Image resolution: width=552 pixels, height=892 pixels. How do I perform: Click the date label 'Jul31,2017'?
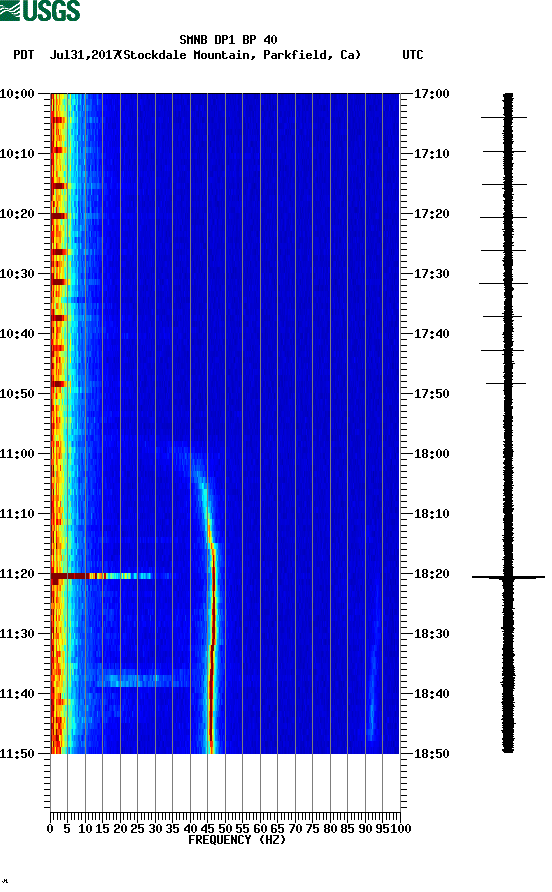pos(84,55)
